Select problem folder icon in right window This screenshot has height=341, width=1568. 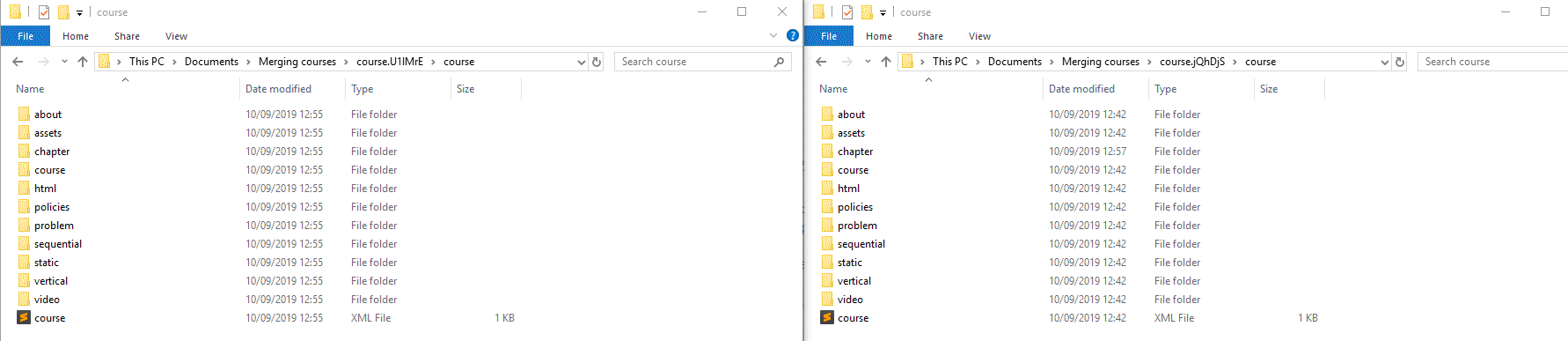pyautogui.click(x=827, y=226)
